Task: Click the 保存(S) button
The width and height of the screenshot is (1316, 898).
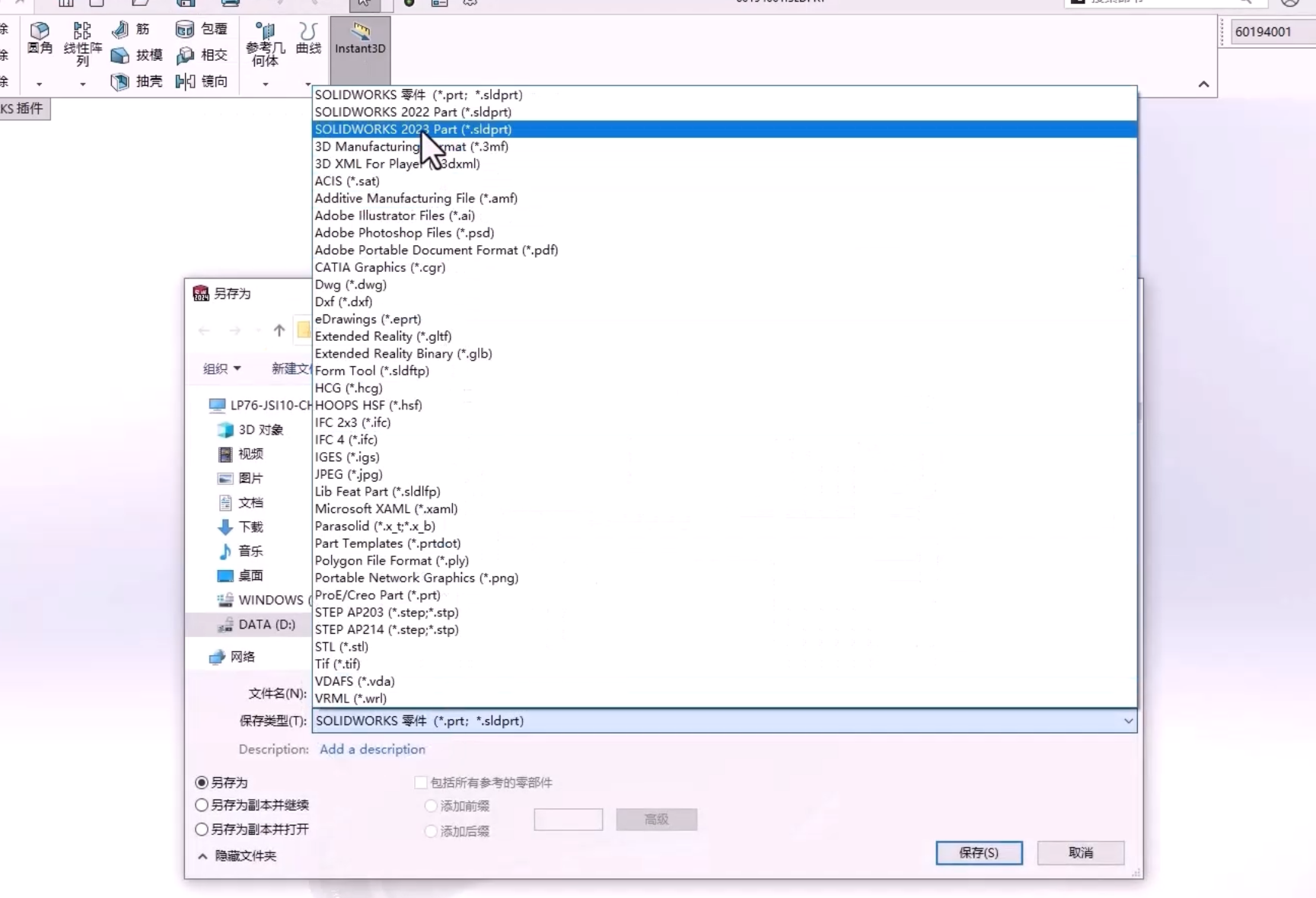Action: click(x=979, y=853)
